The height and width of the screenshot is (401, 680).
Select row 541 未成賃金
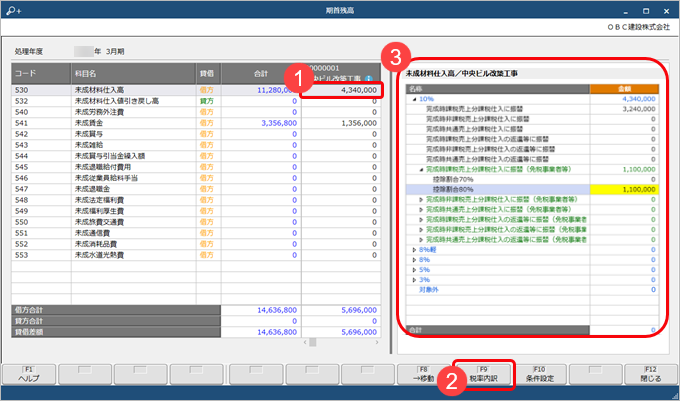coord(196,123)
